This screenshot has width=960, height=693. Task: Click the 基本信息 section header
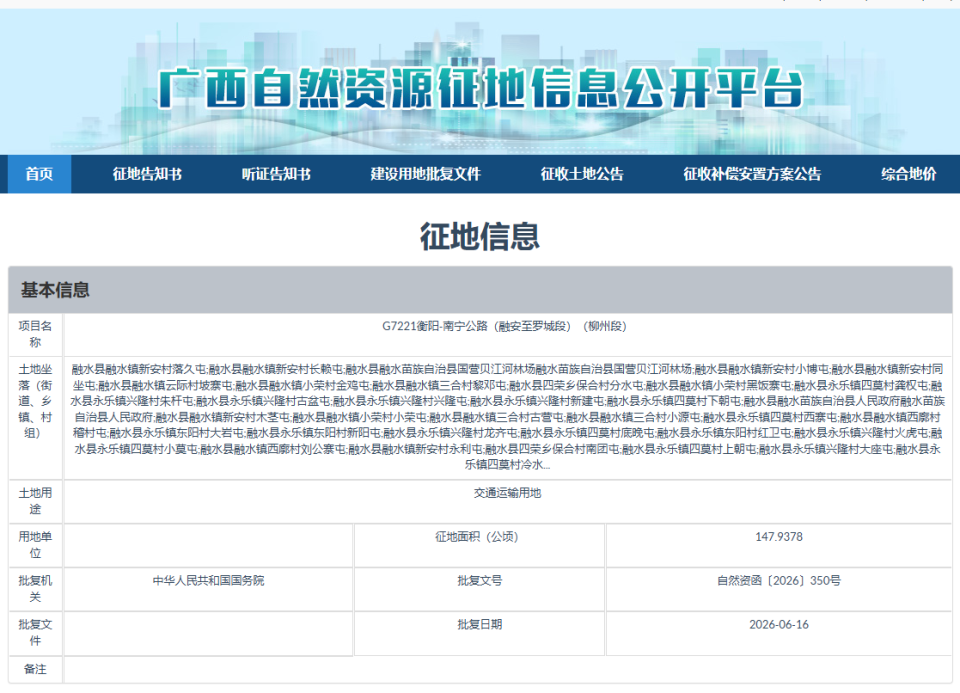click(480, 290)
